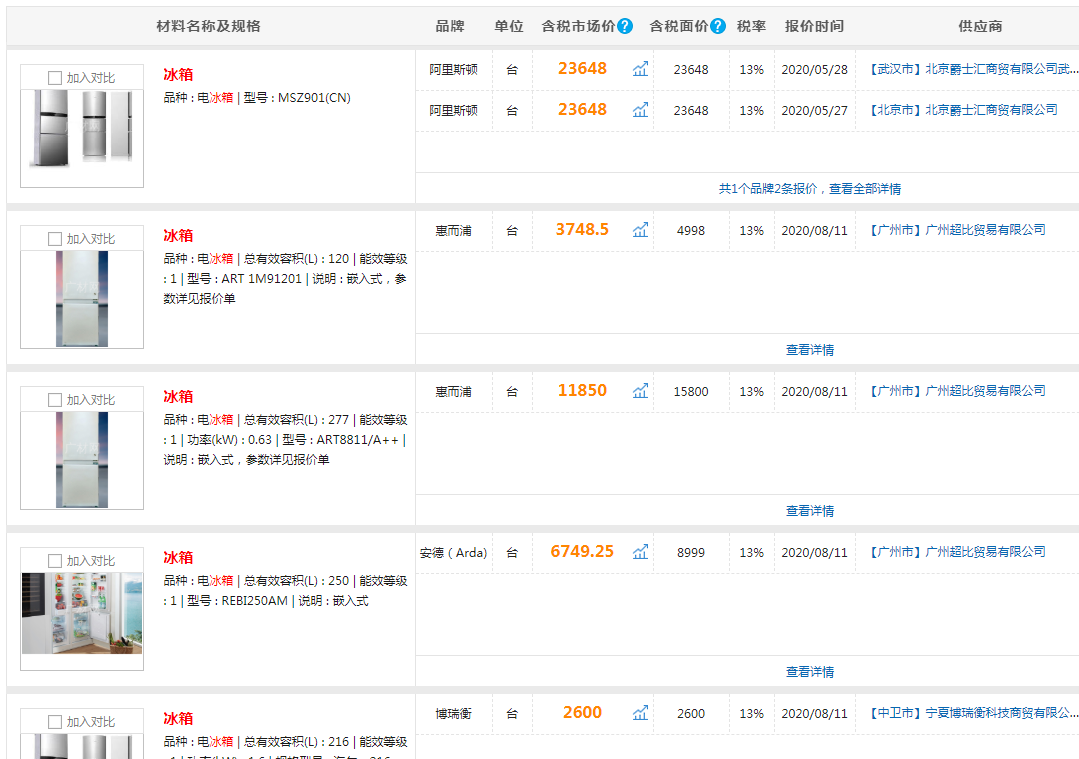Click the 品牌 column header
The height and width of the screenshot is (759, 1079).
[x=450, y=26]
